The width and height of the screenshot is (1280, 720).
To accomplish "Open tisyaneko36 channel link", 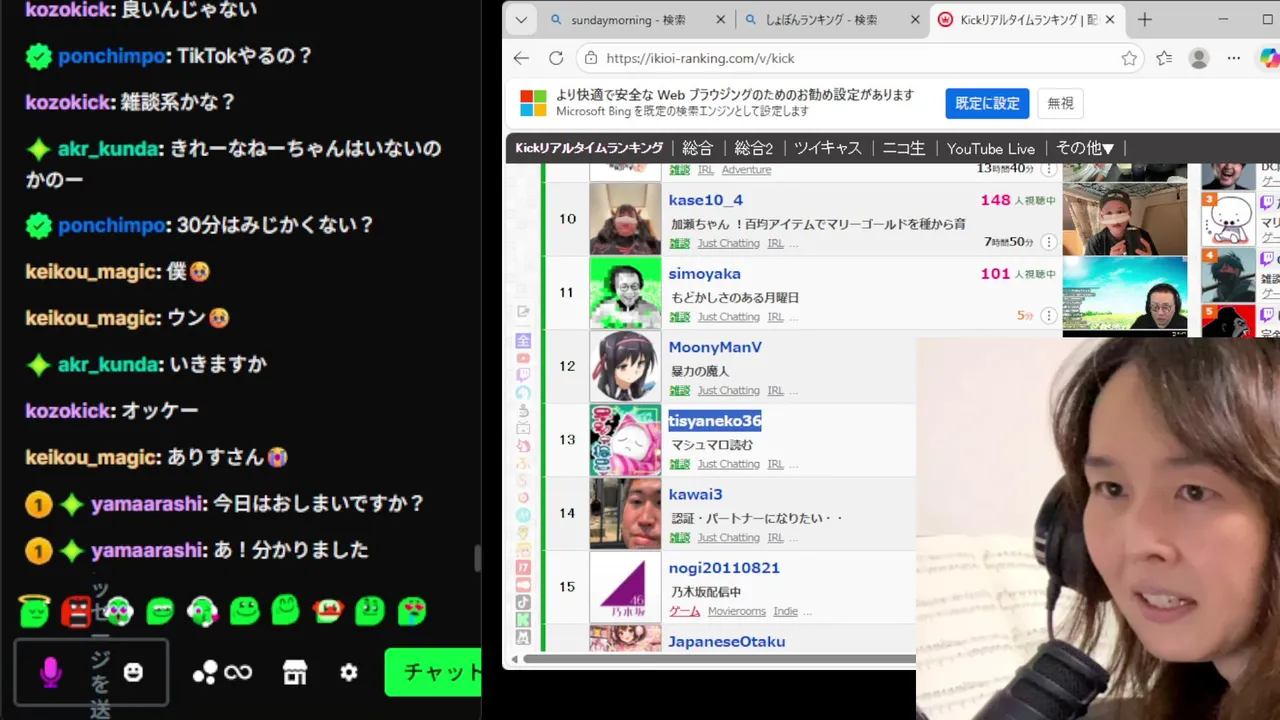I will click(x=715, y=421).
